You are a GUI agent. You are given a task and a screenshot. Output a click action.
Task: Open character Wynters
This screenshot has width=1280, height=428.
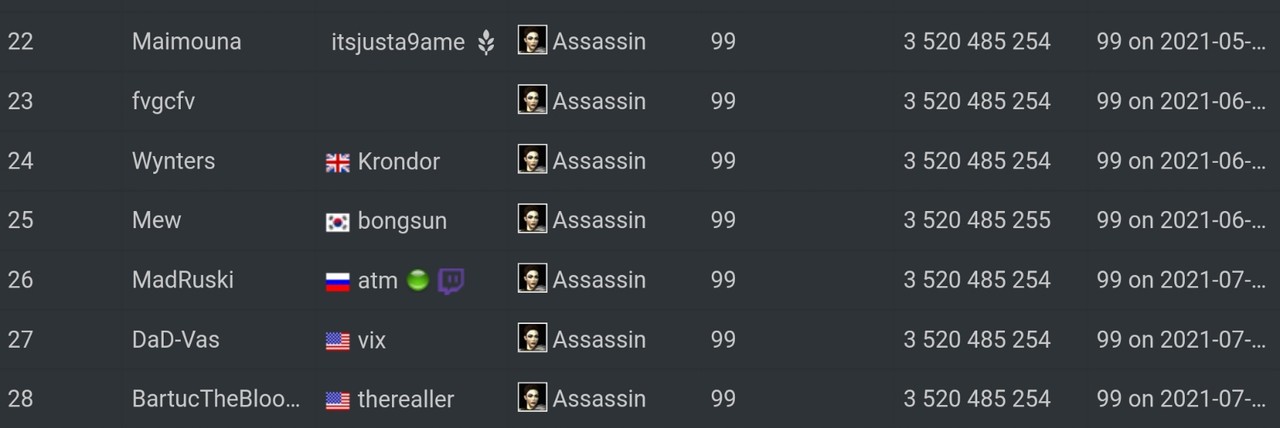[x=173, y=161]
